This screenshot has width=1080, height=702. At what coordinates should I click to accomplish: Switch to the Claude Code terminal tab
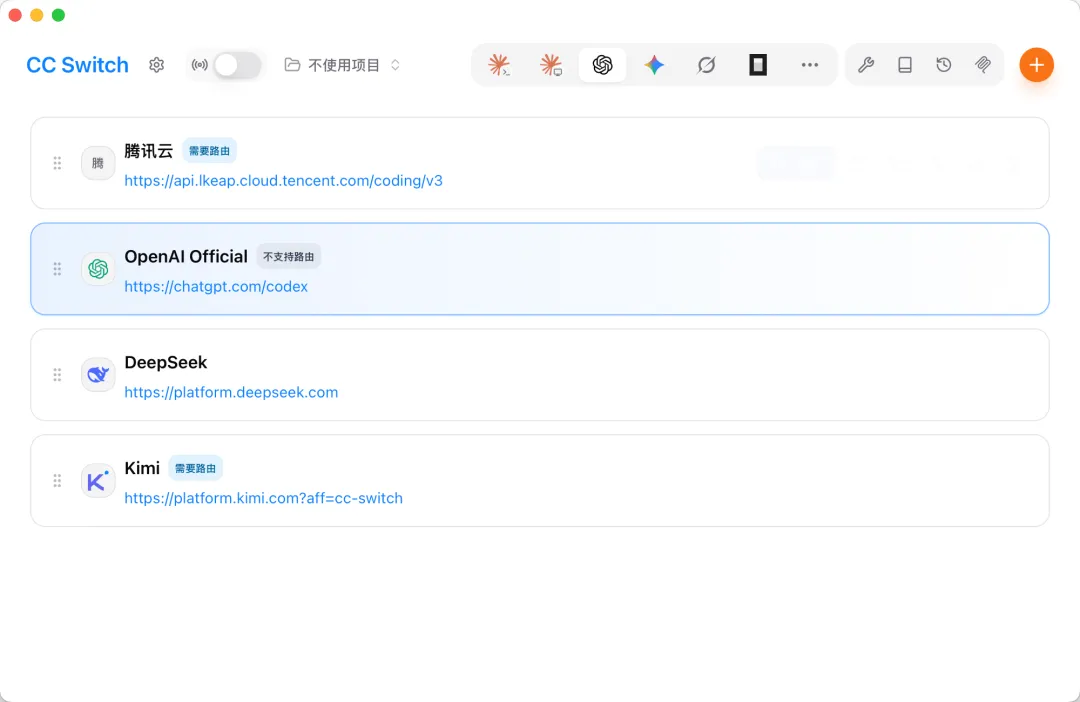click(x=499, y=65)
